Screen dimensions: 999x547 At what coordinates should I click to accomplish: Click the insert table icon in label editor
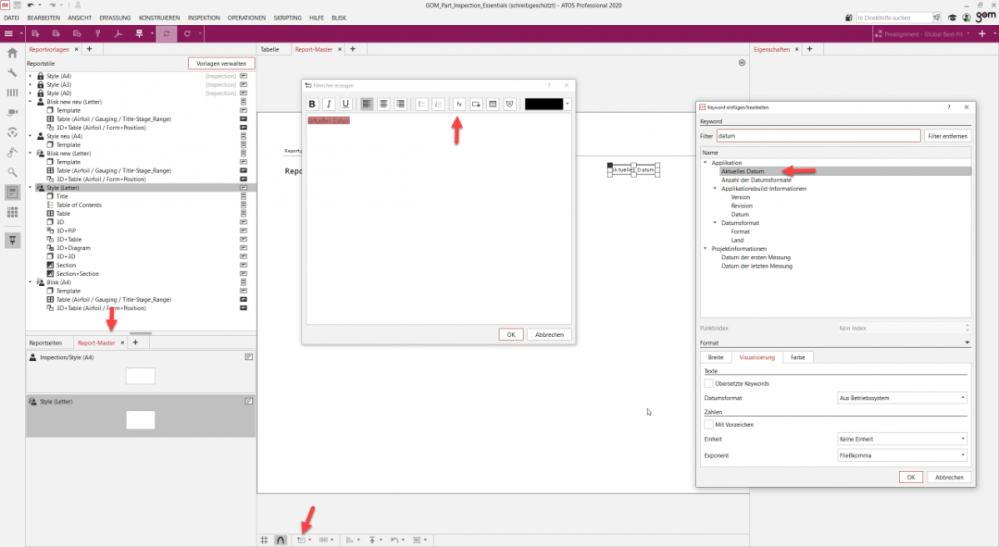tap(492, 104)
